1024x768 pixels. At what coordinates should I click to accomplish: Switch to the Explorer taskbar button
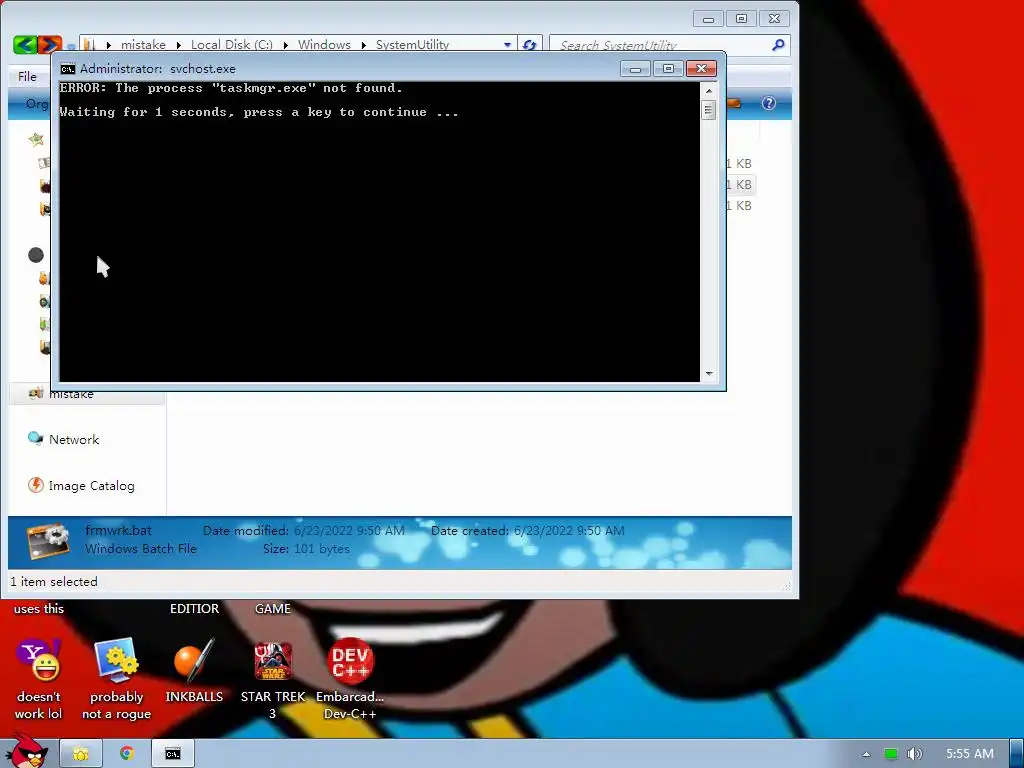[81, 754]
